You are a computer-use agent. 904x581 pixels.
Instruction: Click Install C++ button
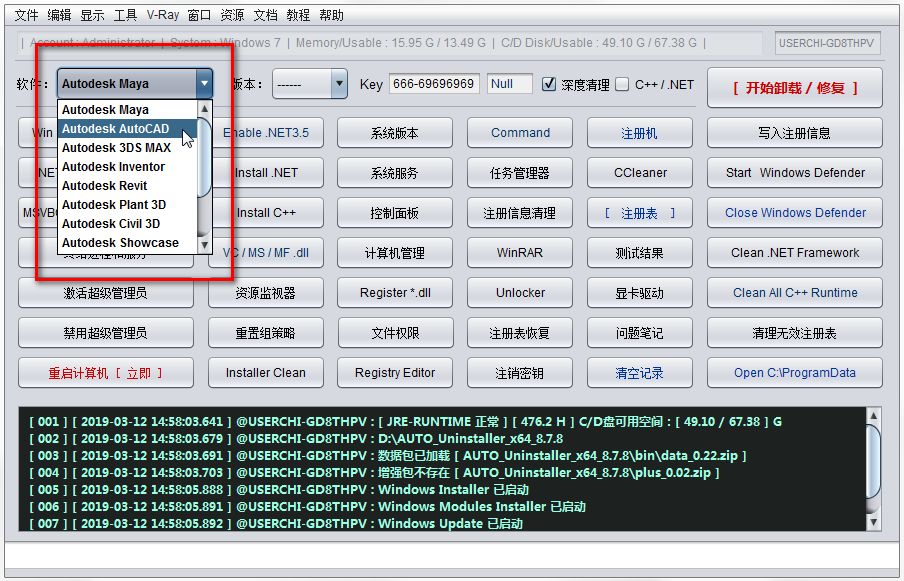click(x=266, y=213)
